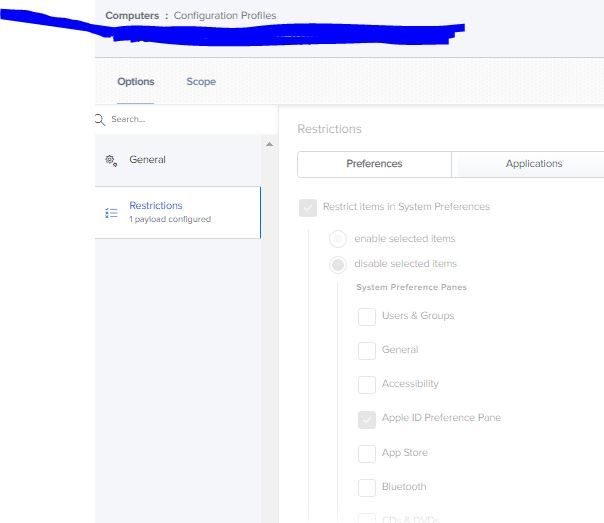Switch to the Scope tab

coord(201,82)
